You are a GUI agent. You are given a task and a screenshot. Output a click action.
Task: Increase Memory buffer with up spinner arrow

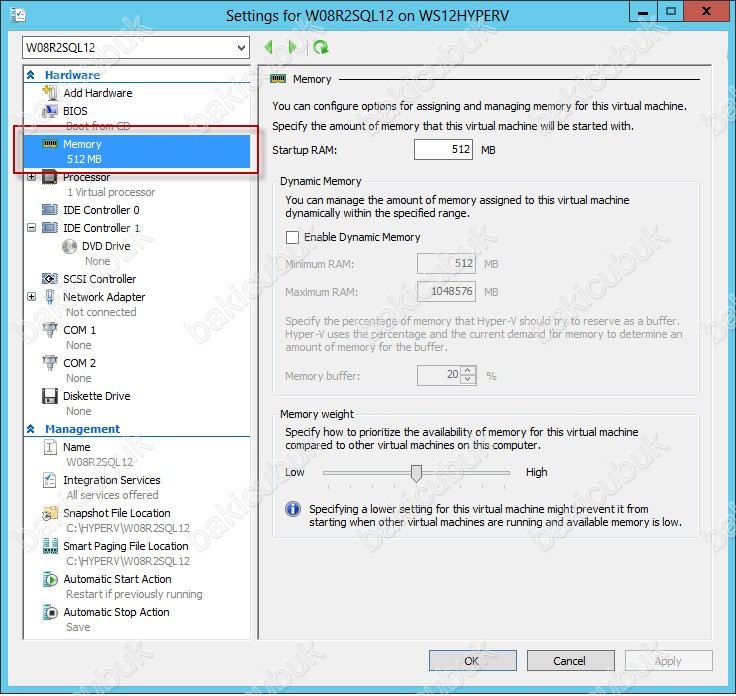click(468, 371)
